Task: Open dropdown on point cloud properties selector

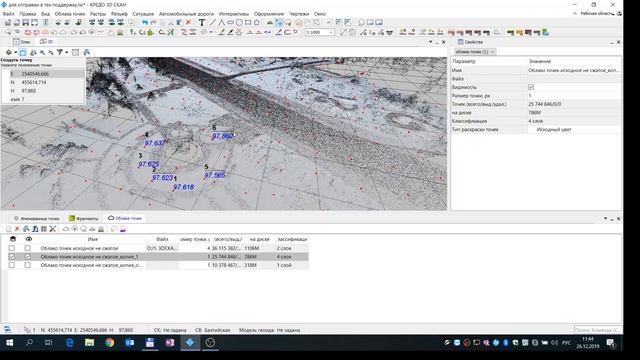Action: 493,52
